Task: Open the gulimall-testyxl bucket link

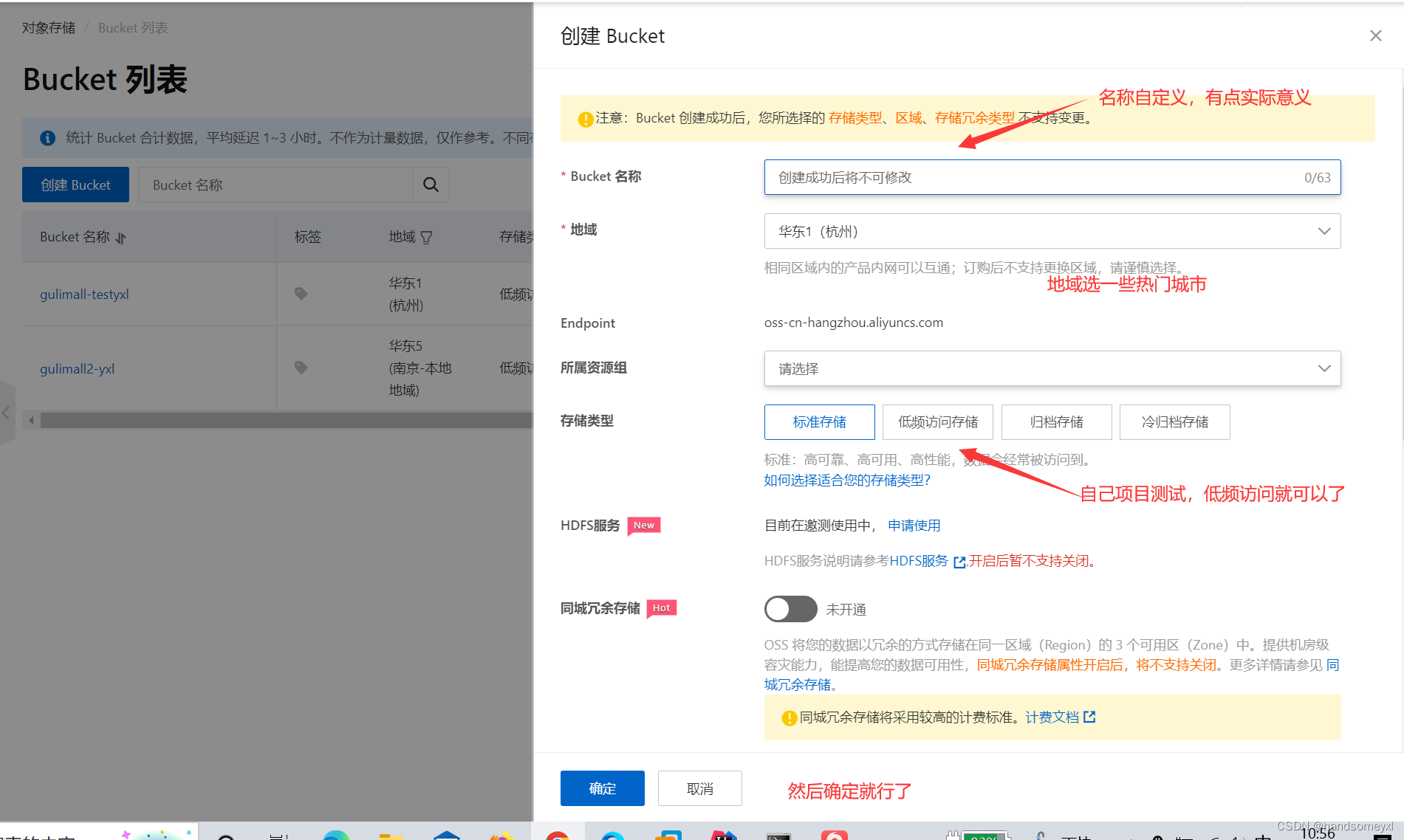Action: pyautogui.click(x=84, y=295)
